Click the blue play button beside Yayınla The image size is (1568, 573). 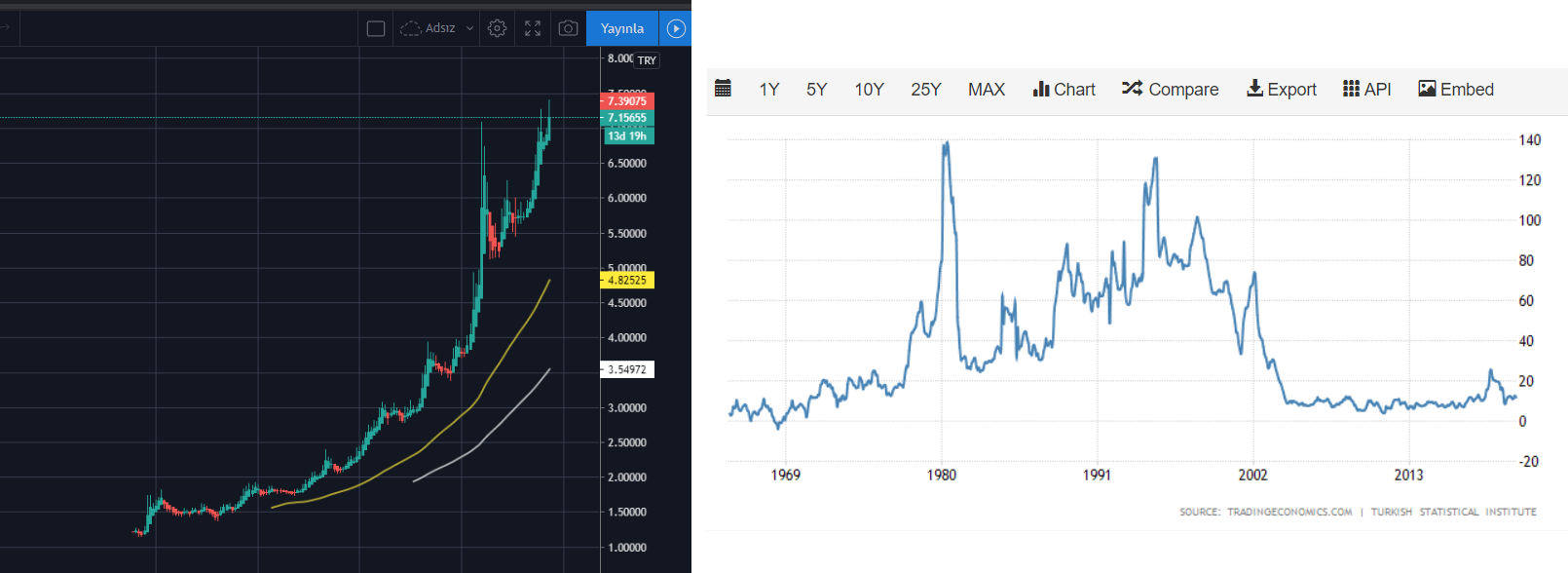(676, 28)
